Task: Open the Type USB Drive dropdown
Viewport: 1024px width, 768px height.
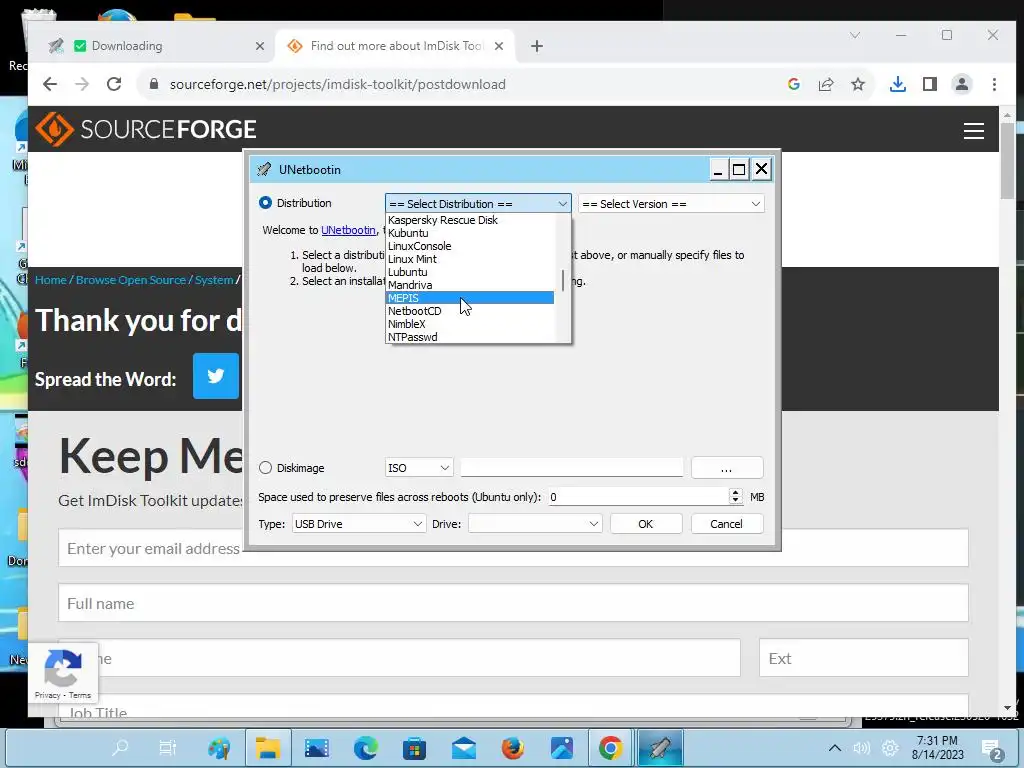Action: [x=359, y=524]
